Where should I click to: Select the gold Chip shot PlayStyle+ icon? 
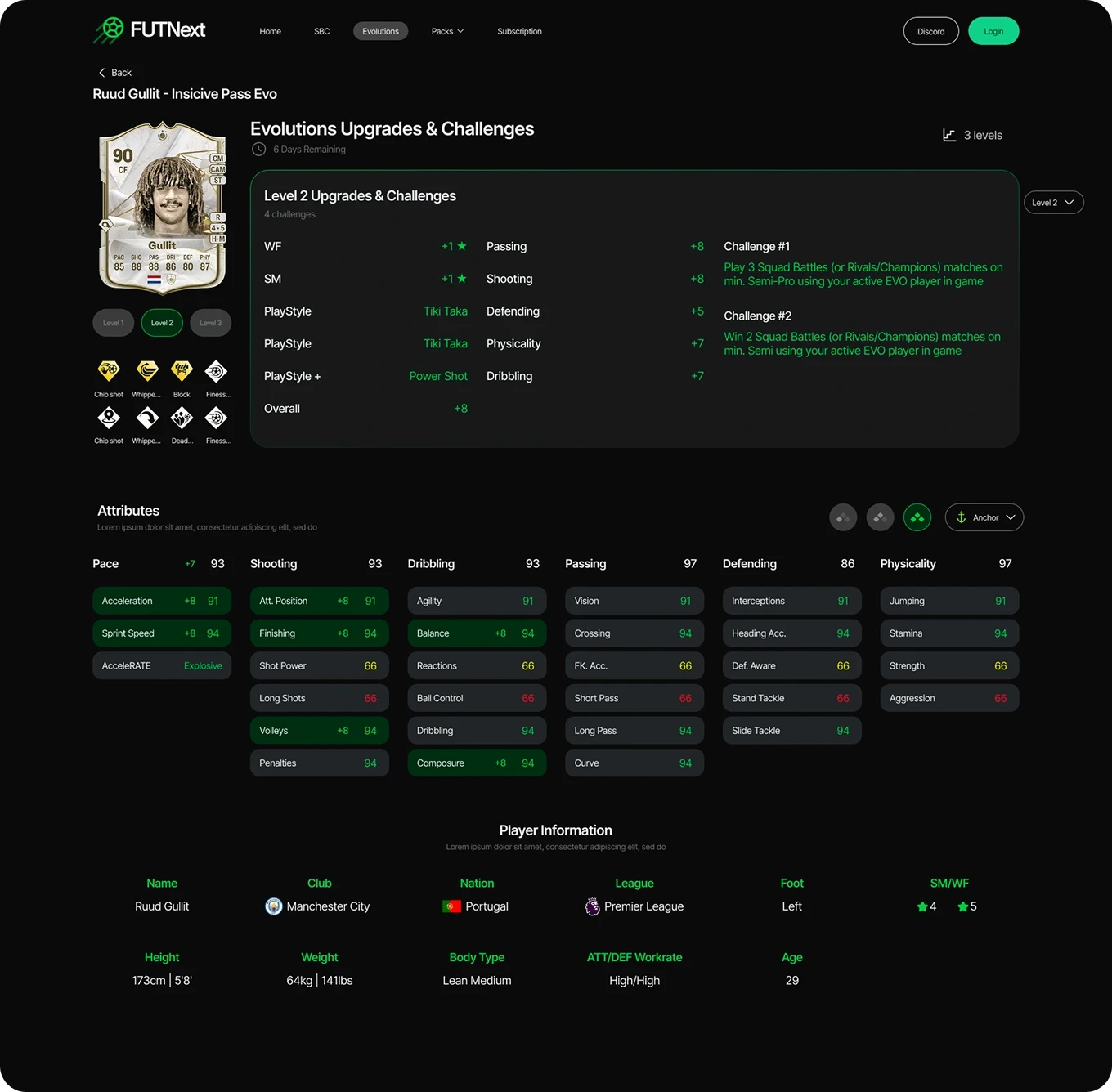click(x=109, y=371)
